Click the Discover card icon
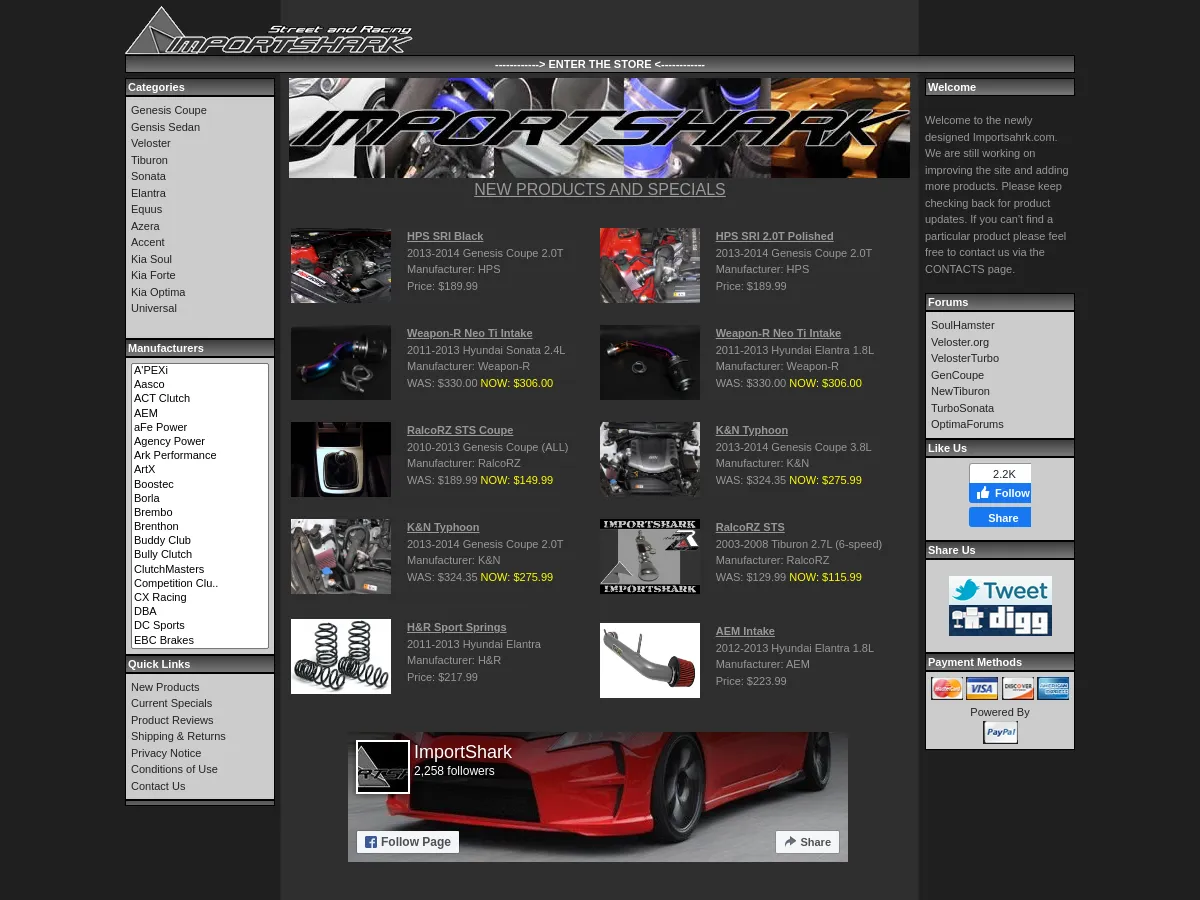 [1017, 688]
